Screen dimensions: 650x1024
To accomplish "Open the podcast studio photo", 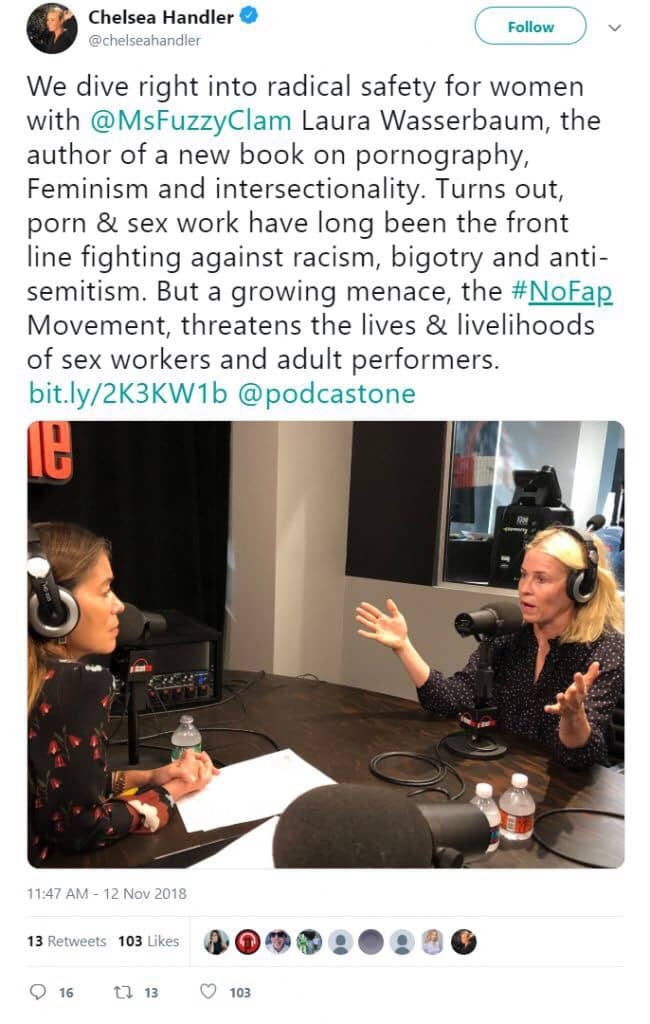I will (325, 645).
